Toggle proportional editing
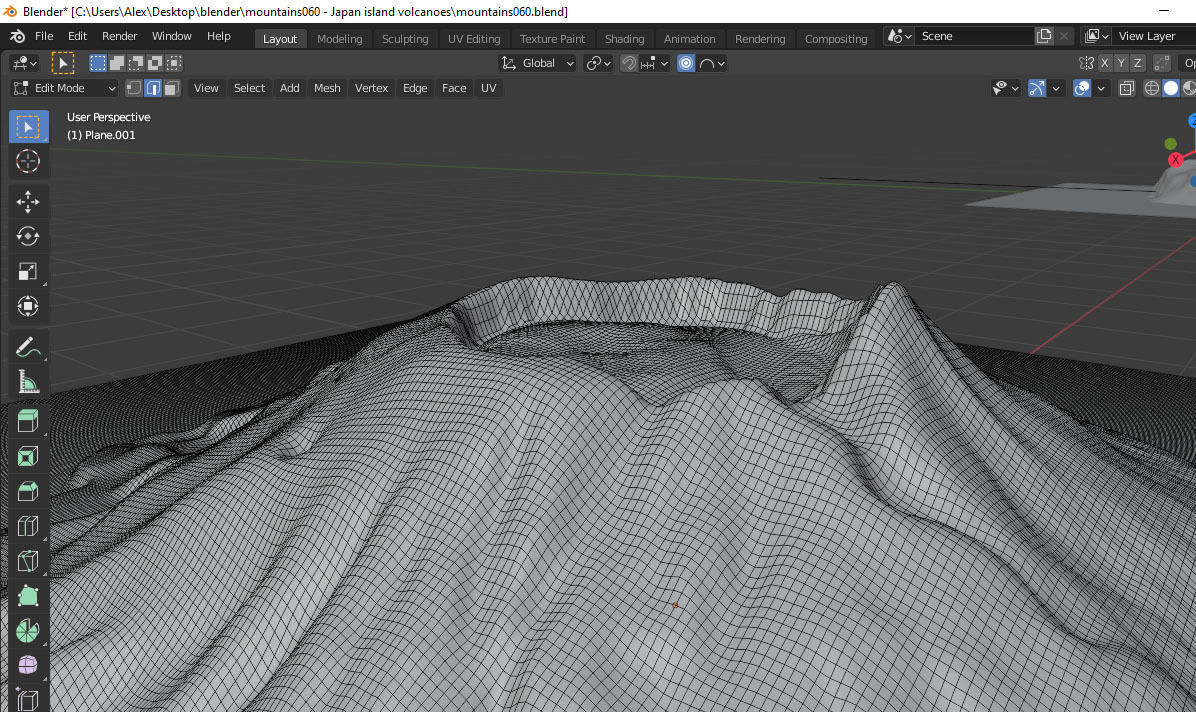The width and height of the screenshot is (1196, 712). pyautogui.click(x=686, y=63)
